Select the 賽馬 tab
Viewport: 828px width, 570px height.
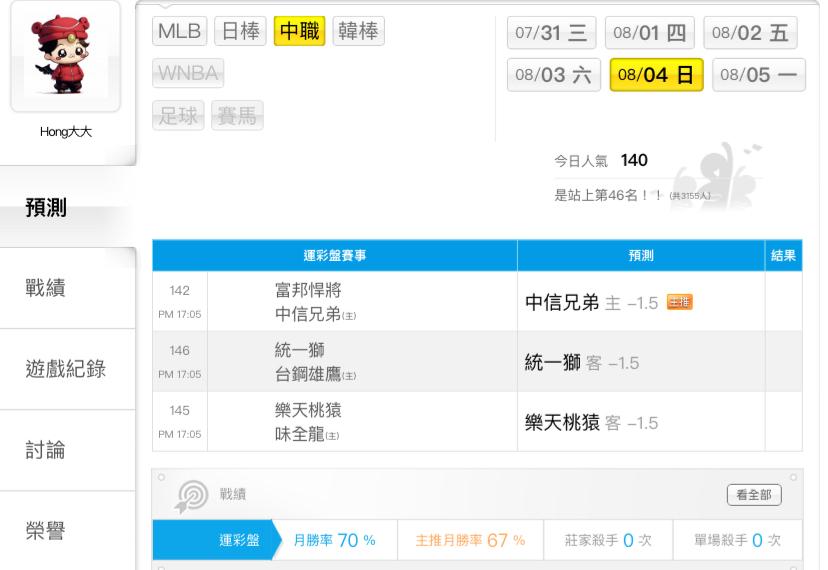pyautogui.click(x=237, y=115)
